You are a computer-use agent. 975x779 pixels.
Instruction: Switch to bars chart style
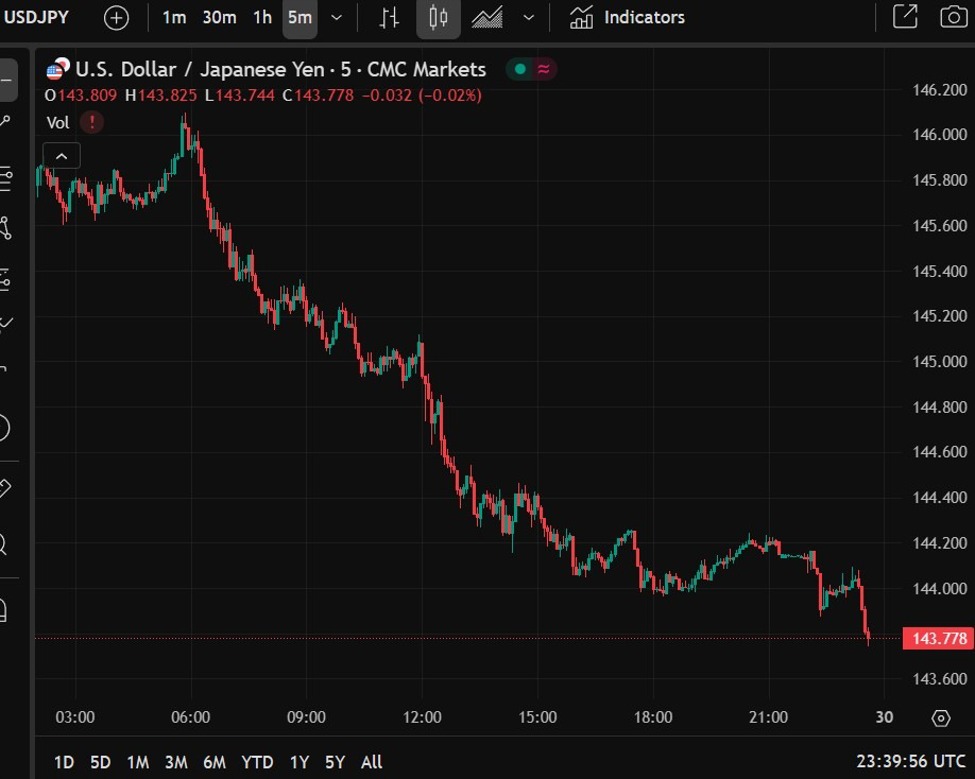click(x=389, y=17)
